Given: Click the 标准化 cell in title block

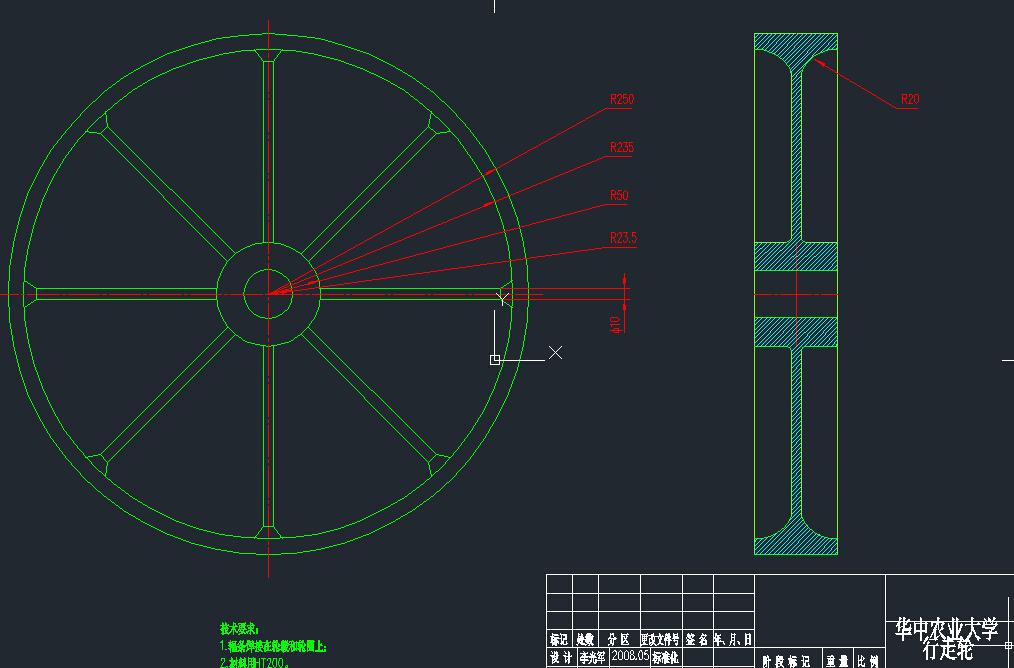Looking at the screenshot, I should [665, 658].
